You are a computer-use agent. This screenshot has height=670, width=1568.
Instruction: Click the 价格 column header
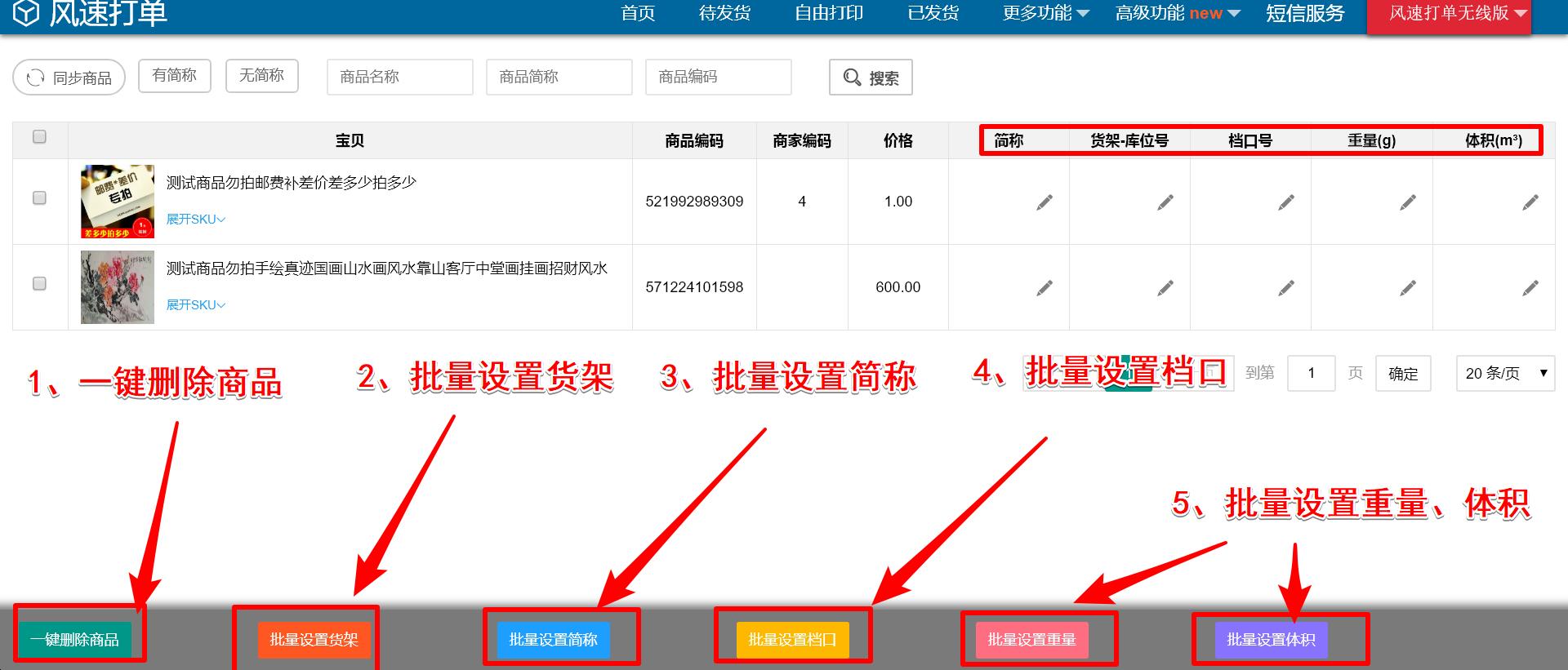[x=898, y=140]
